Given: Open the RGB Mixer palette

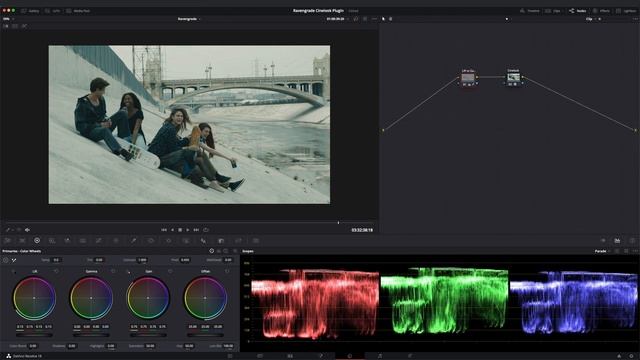Looking at the screenshot, I should tap(67, 241).
